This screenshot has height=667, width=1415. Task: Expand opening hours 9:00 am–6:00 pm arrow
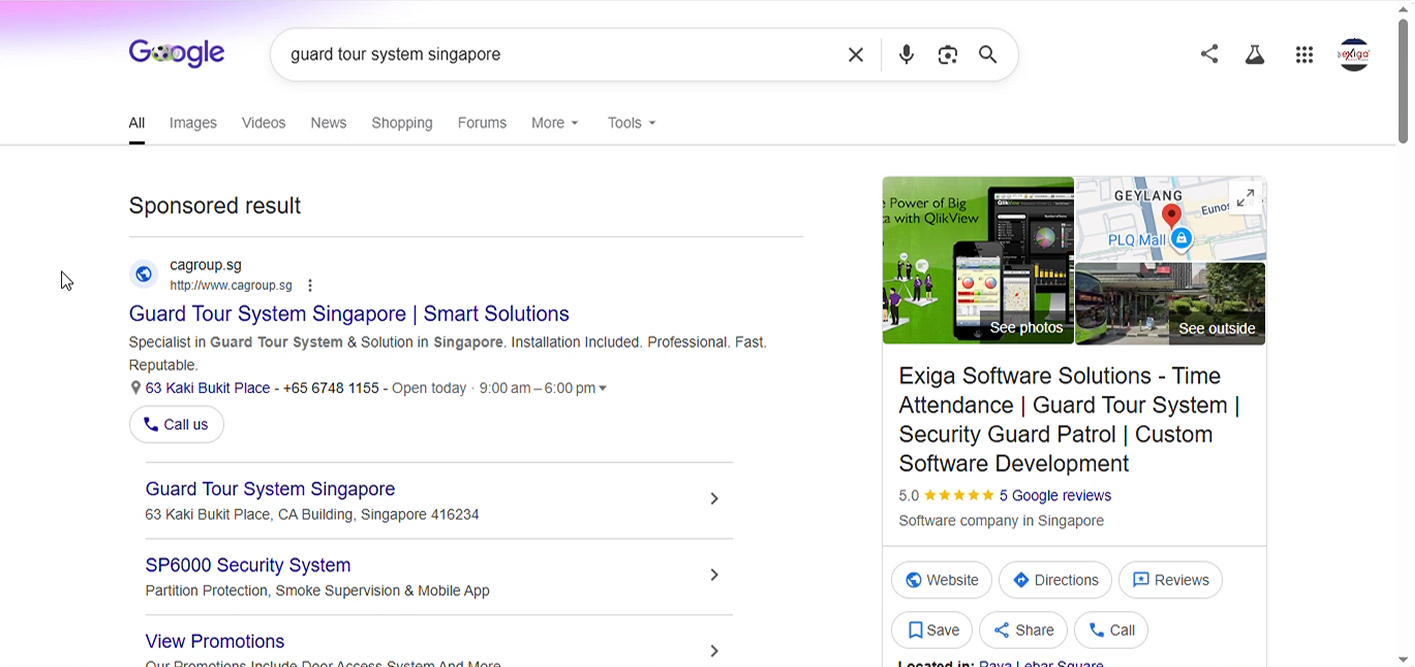coord(602,388)
